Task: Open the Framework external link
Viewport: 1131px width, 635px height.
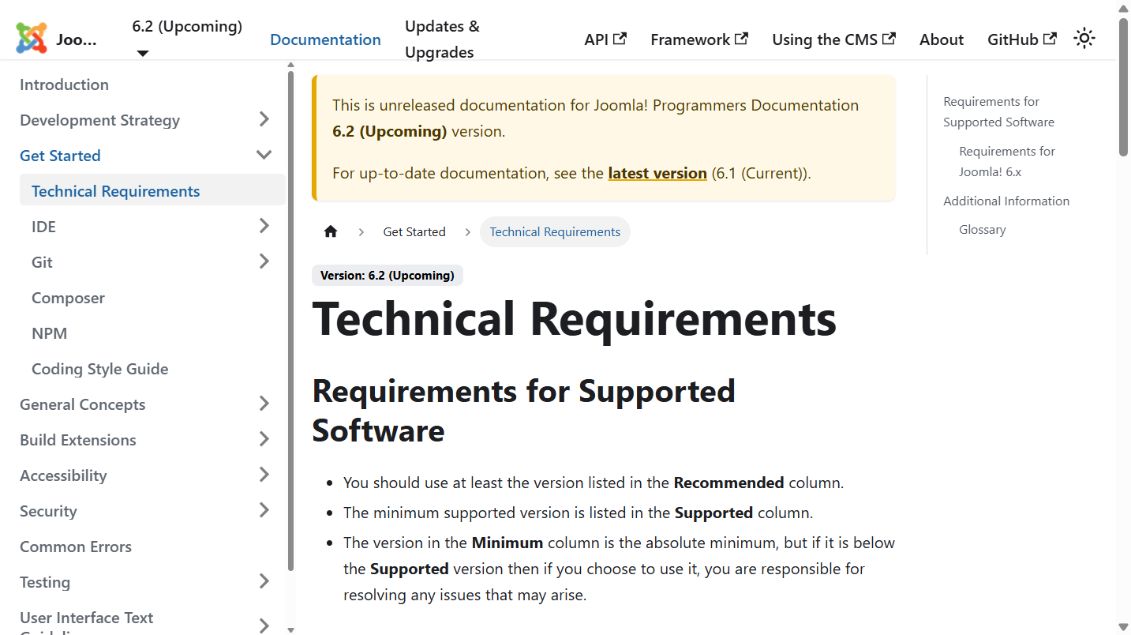Action: tap(699, 40)
